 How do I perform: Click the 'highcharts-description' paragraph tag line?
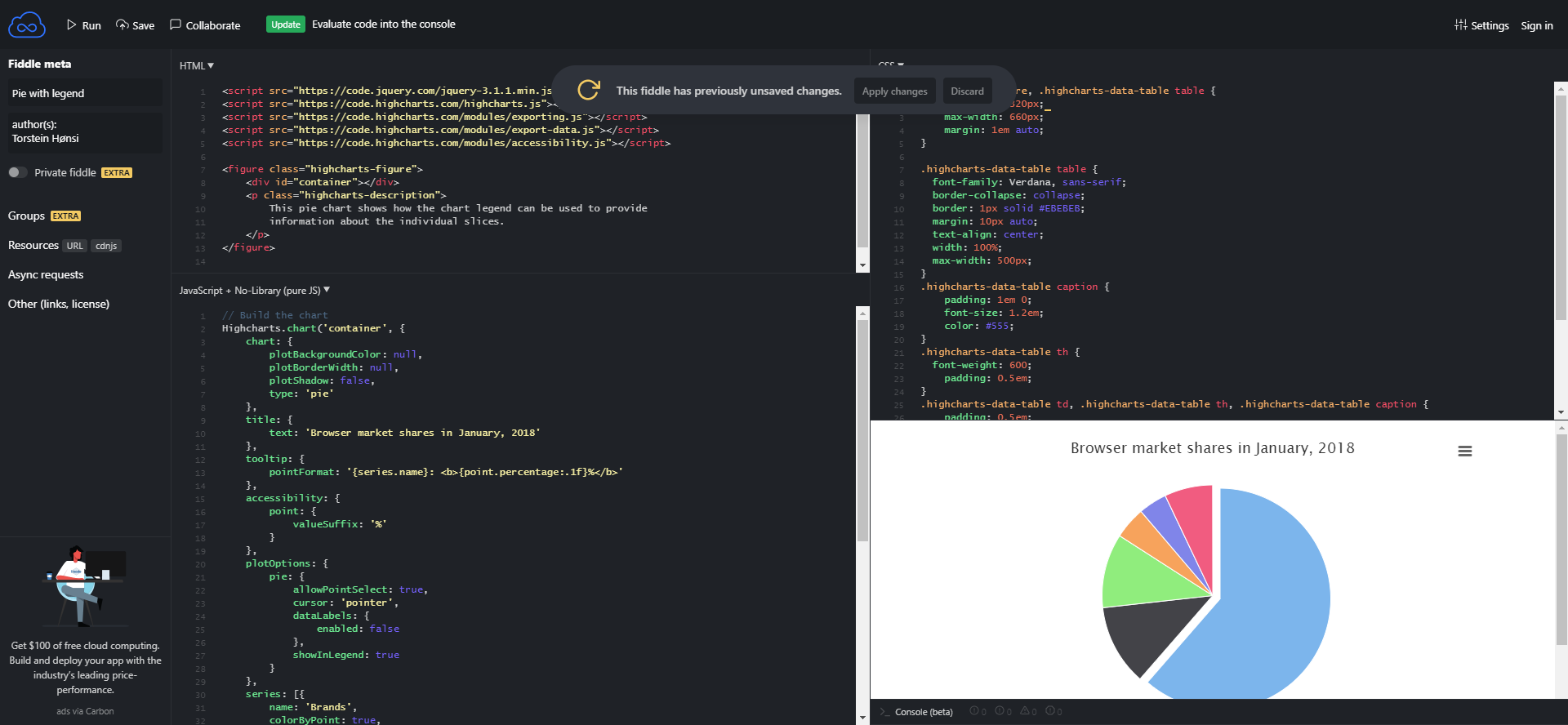(x=346, y=195)
